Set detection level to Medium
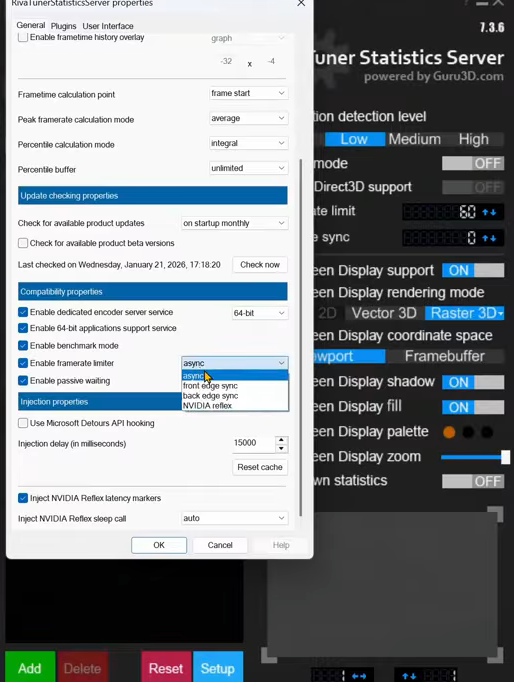 (x=414, y=140)
